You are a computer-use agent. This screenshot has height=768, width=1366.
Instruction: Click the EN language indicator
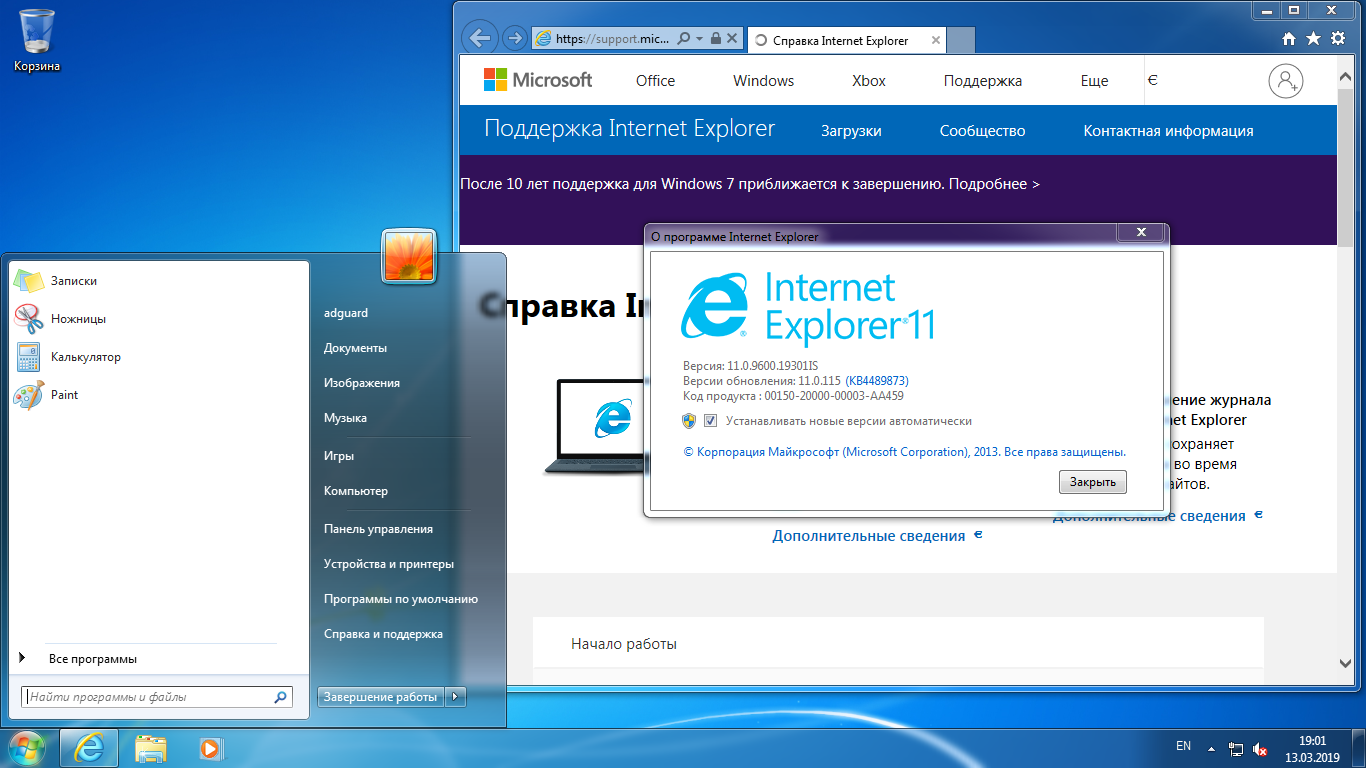pyautogui.click(x=1183, y=746)
